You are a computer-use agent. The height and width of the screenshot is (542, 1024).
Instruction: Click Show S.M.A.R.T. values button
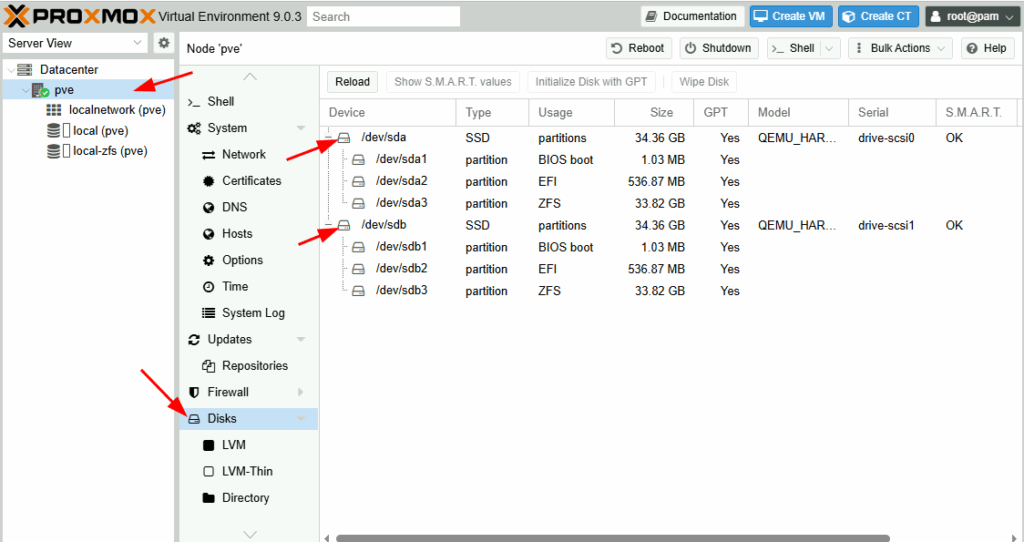point(453,82)
